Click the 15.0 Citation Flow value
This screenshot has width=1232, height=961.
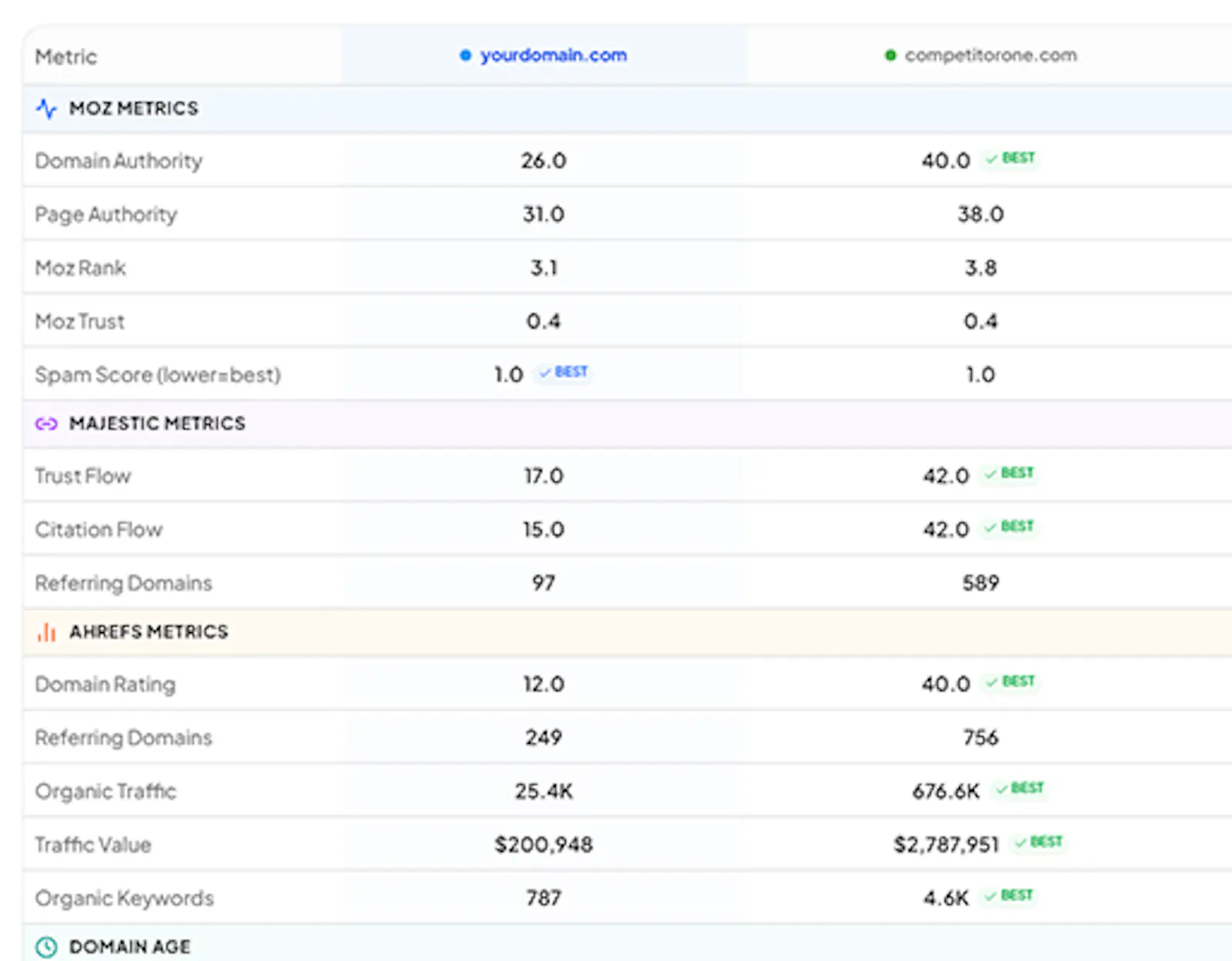tap(544, 530)
